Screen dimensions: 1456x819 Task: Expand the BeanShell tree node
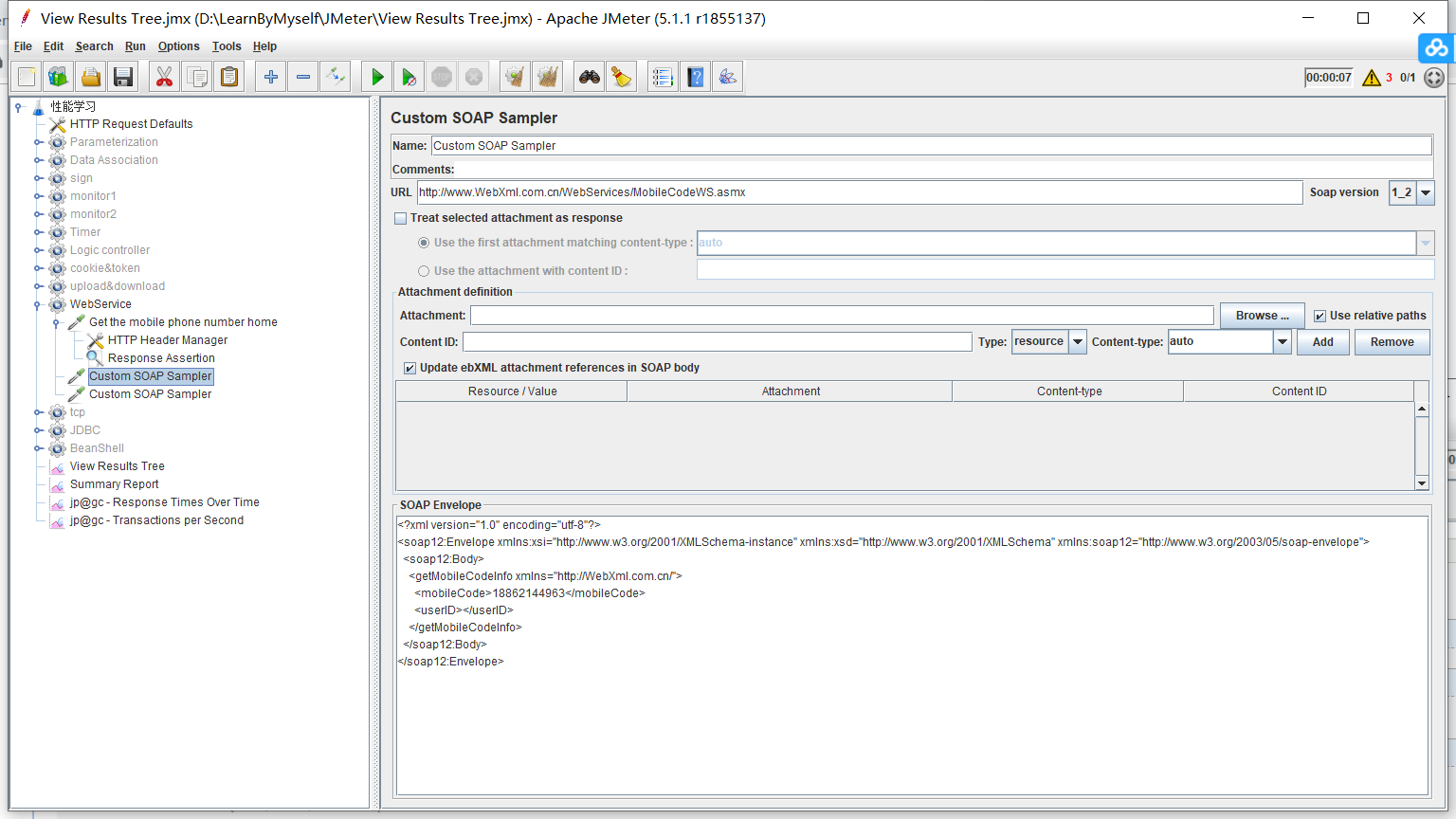[x=38, y=448]
